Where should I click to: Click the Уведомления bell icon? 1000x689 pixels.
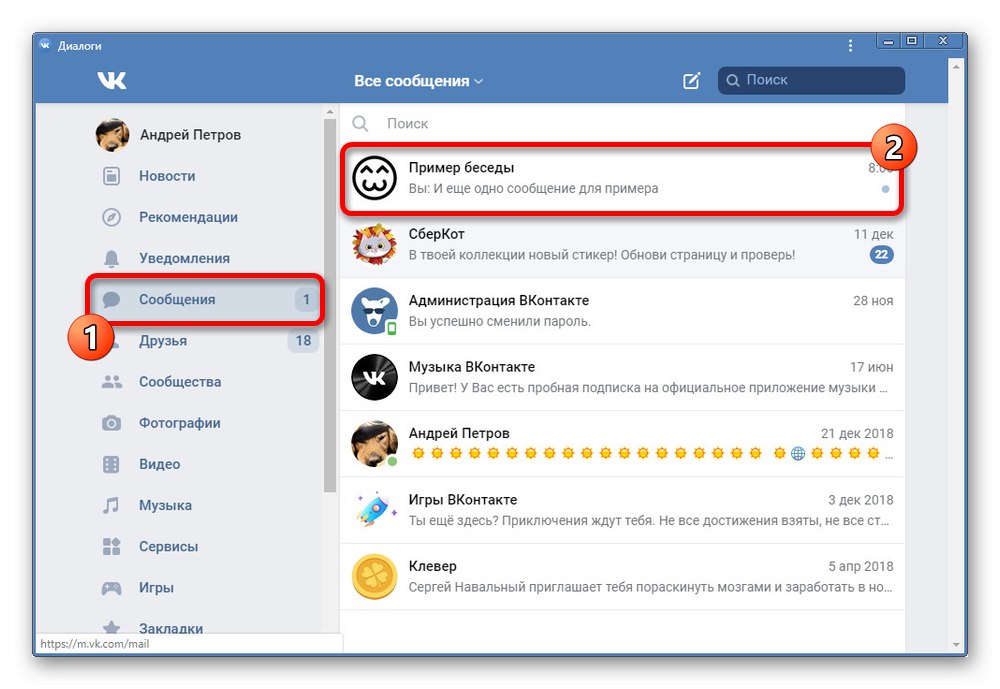pyautogui.click(x=112, y=258)
